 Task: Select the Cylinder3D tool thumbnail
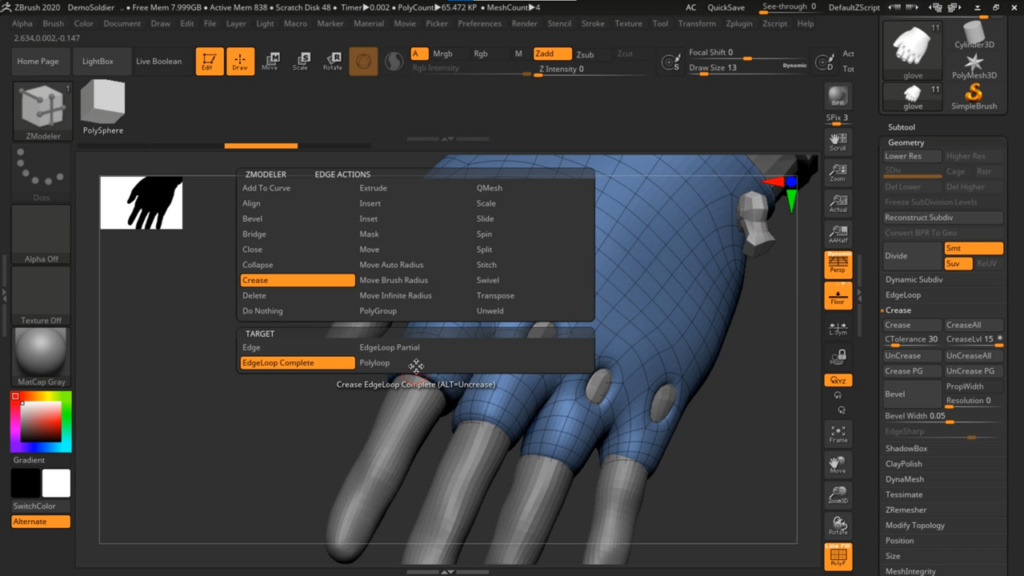click(974, 35)
